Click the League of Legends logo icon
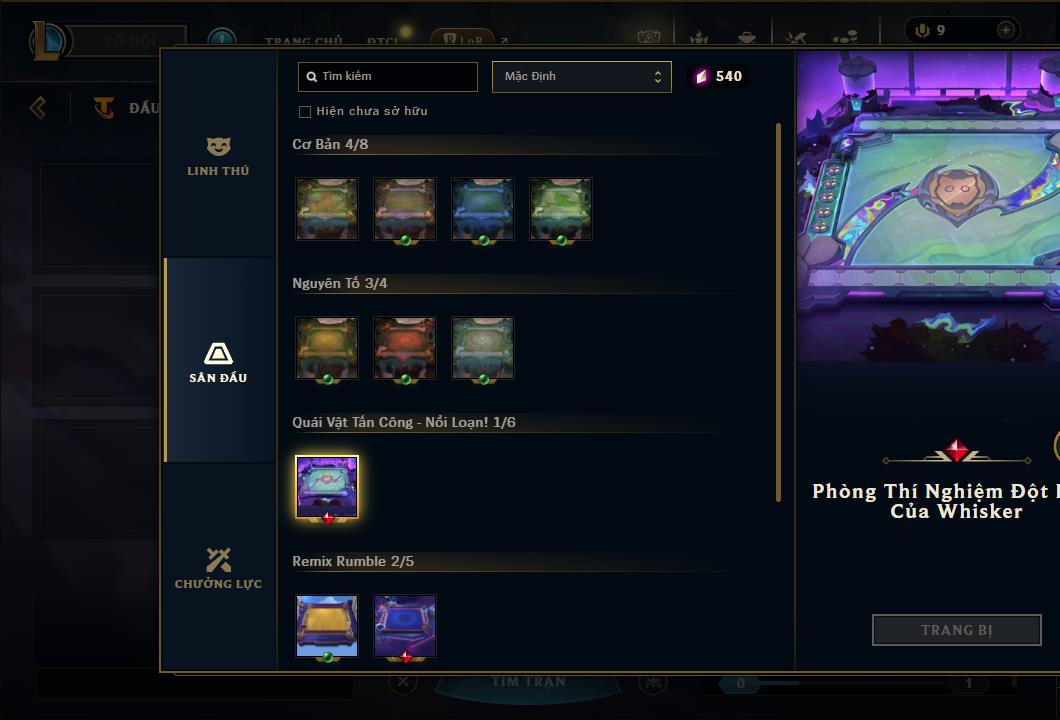The height and width of the screenshot is (720, 1060). [x=46, y=41]
